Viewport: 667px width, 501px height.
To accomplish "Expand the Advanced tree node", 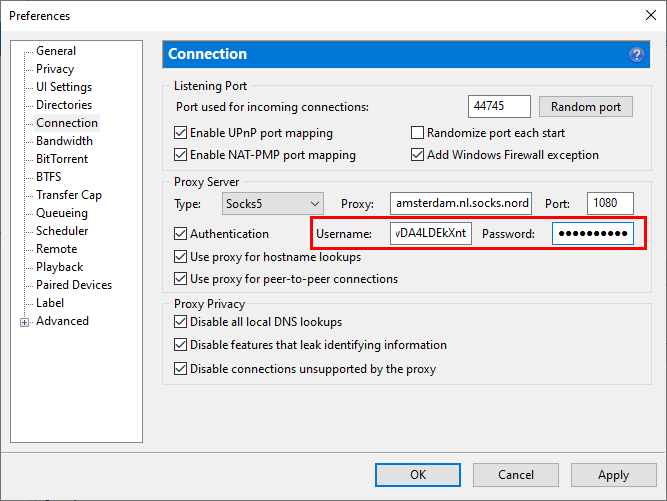I will [24, 322].
